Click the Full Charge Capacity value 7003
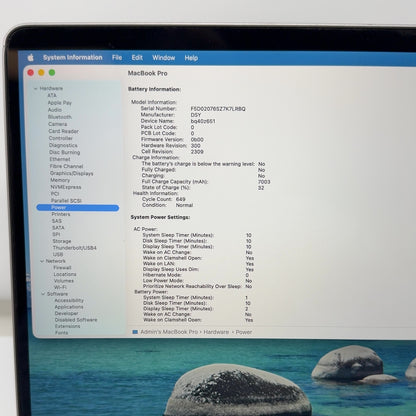Viewport: 416px width, 416px height. pyautogui.click(x=264, y=182)
